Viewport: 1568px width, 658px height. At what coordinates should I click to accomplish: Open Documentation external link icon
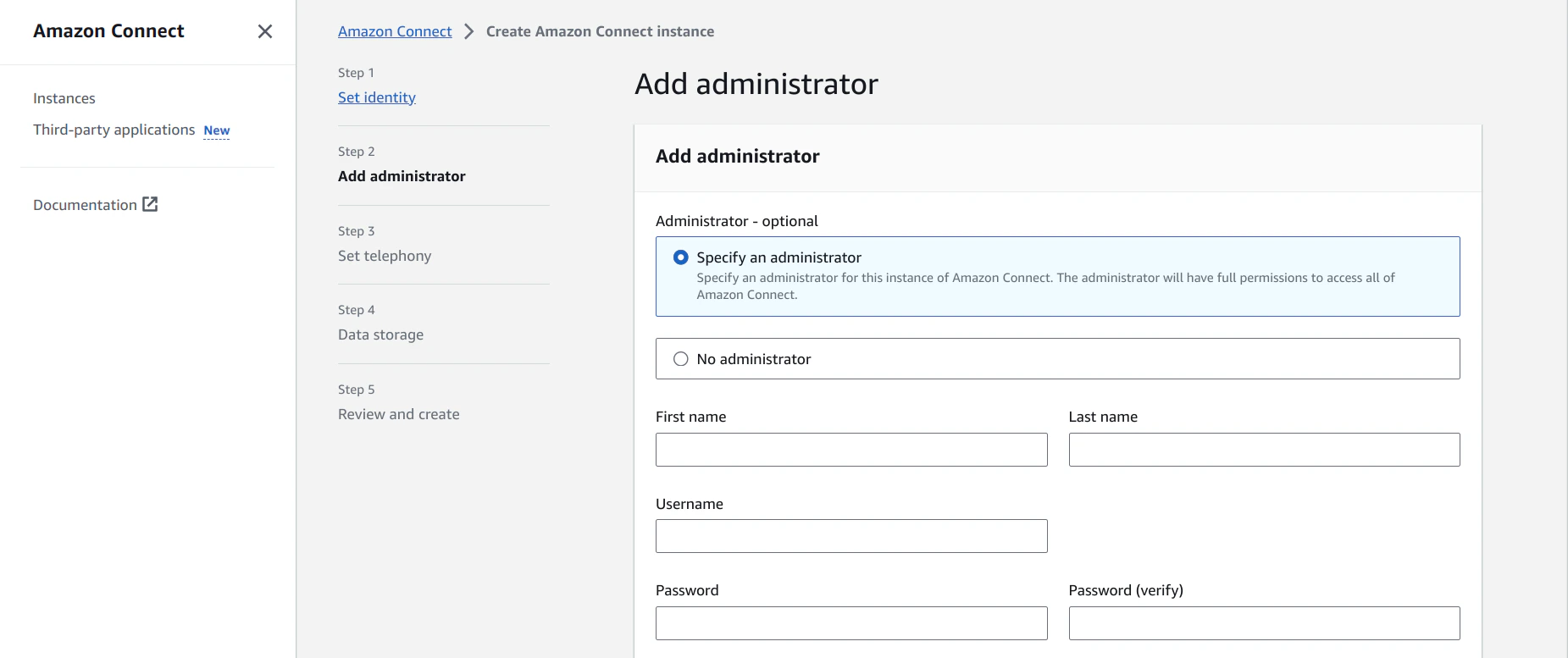pos(150,204)
